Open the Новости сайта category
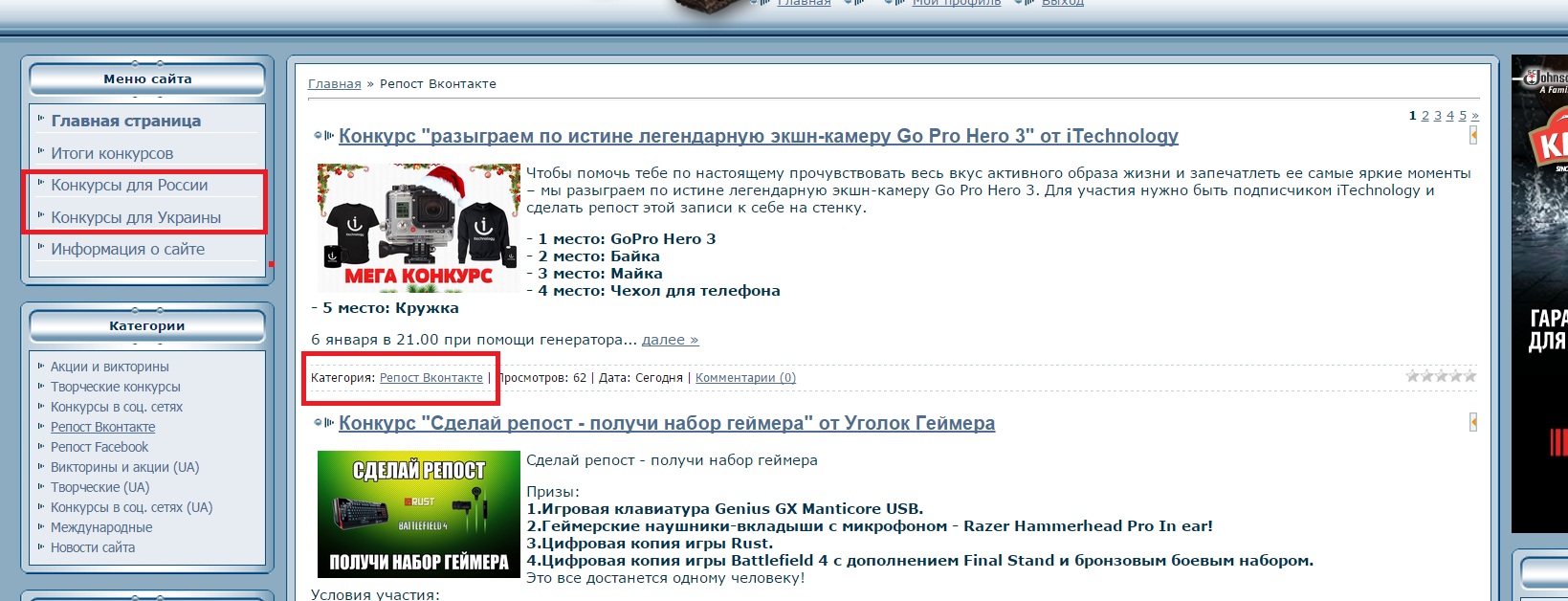1568x601 pixels. (93, 547)
